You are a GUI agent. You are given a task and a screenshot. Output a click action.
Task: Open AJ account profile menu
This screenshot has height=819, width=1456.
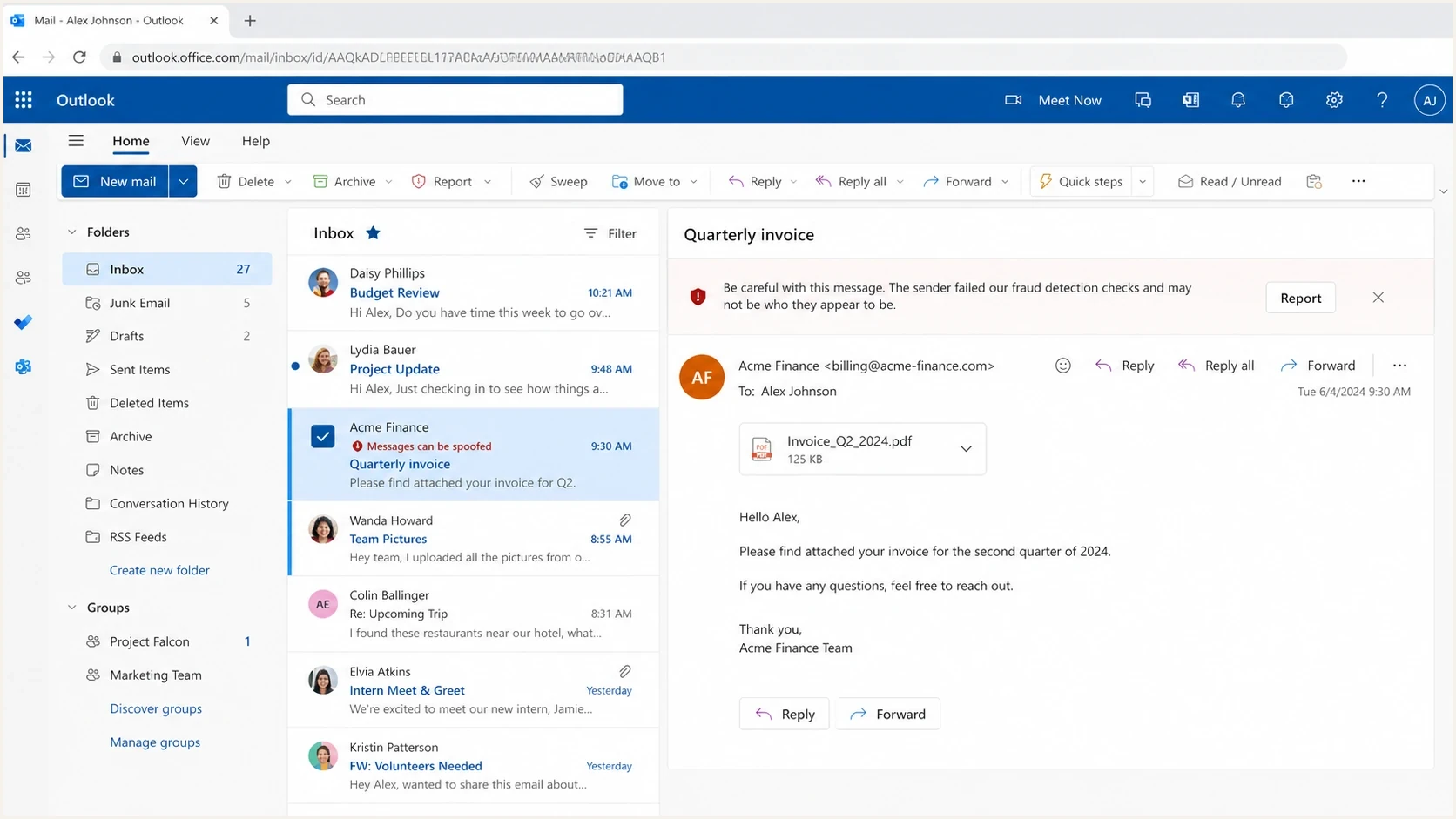click(x=1429, y=100)
